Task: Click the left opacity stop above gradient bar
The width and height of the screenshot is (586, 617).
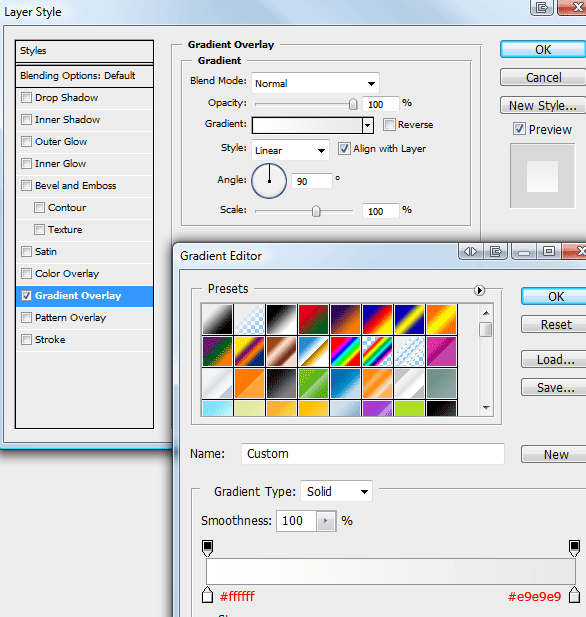Action: (207, 548)
